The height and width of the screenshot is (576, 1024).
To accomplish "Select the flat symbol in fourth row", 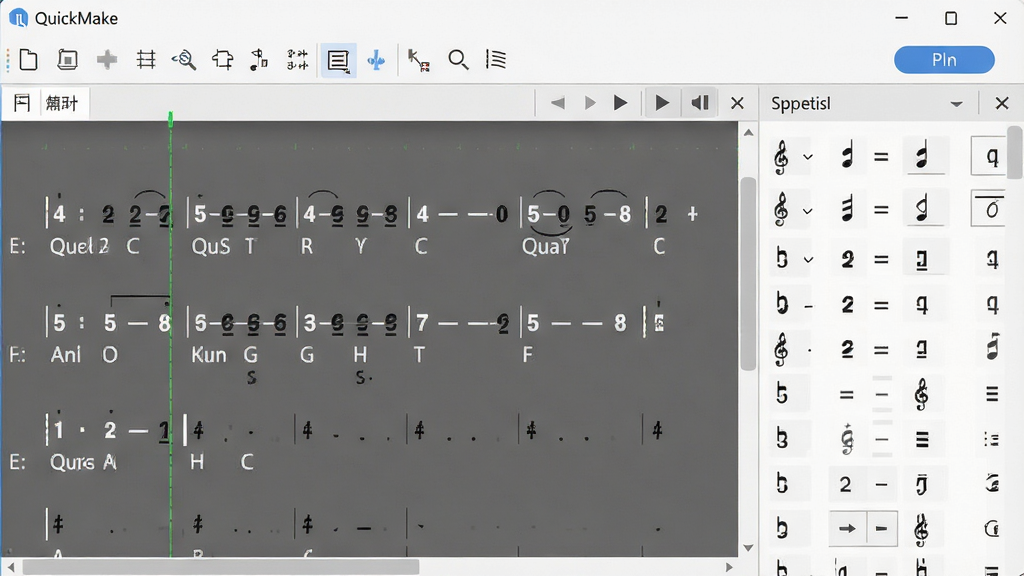I will click(x=782, y=304).
